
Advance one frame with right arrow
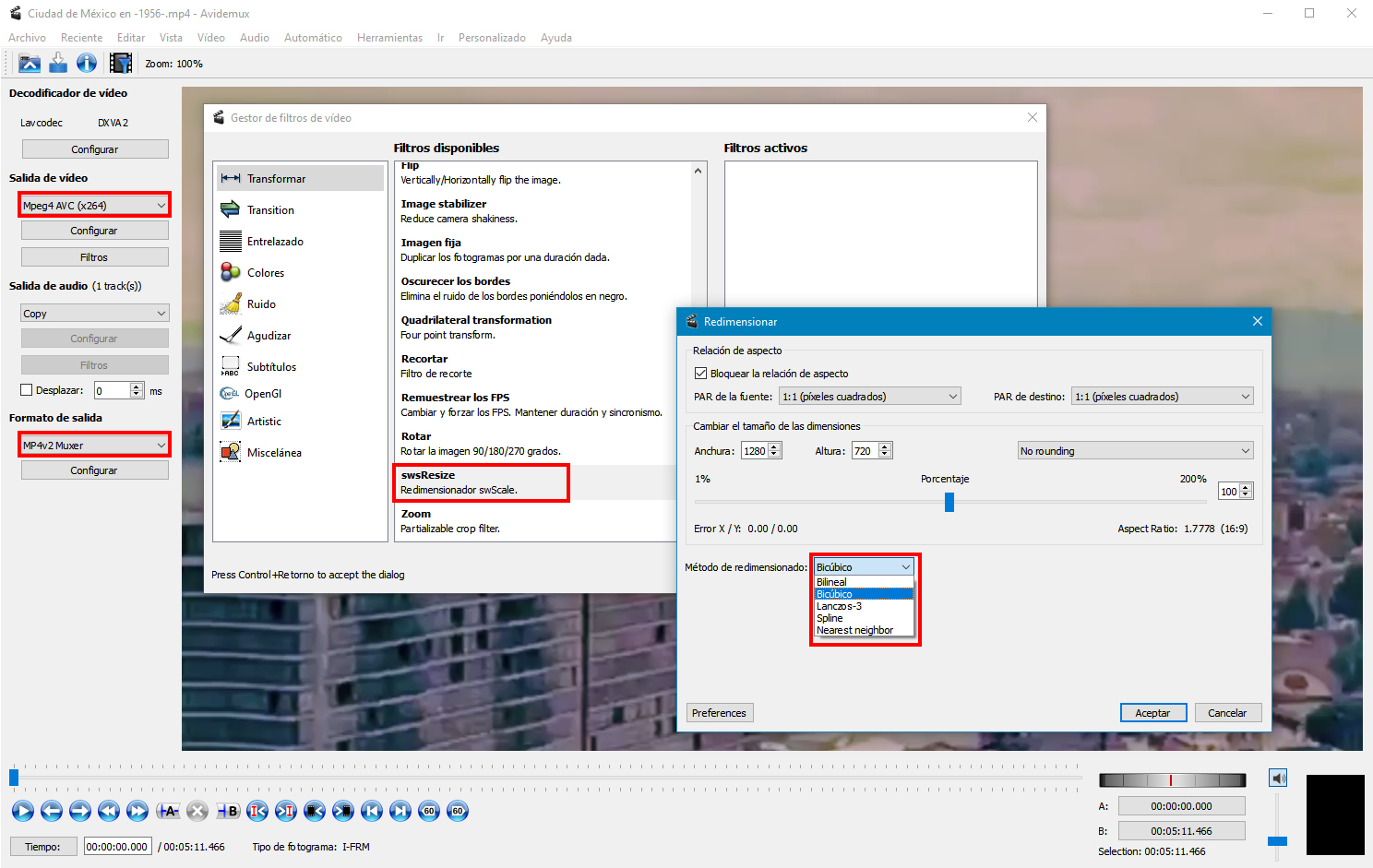(80, 811)
